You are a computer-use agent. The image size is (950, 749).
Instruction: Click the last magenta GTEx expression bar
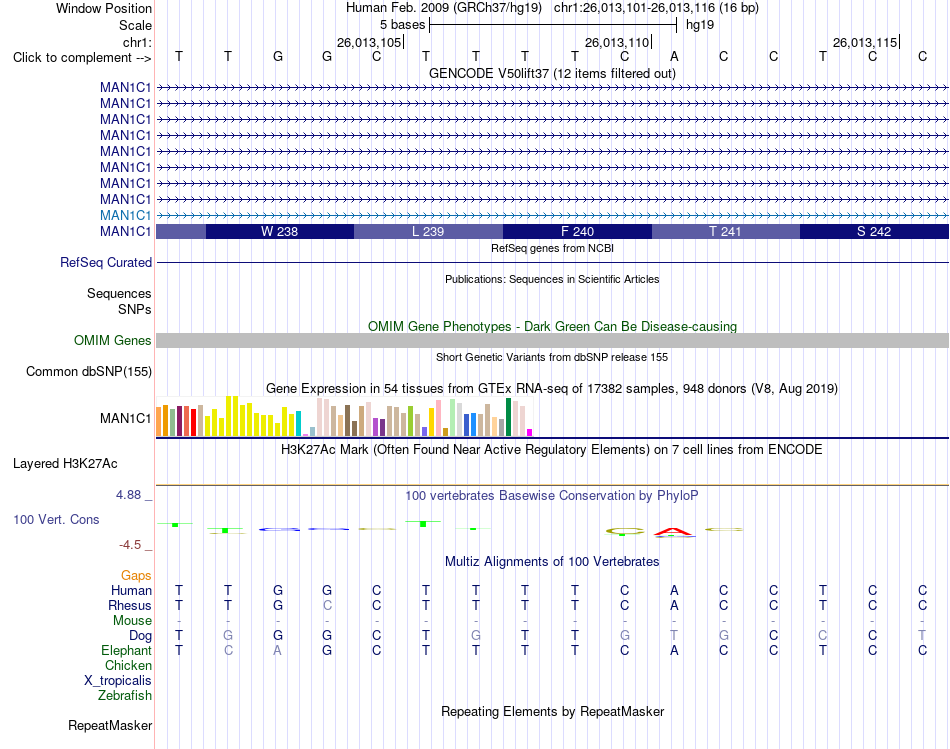coord(530,433)
